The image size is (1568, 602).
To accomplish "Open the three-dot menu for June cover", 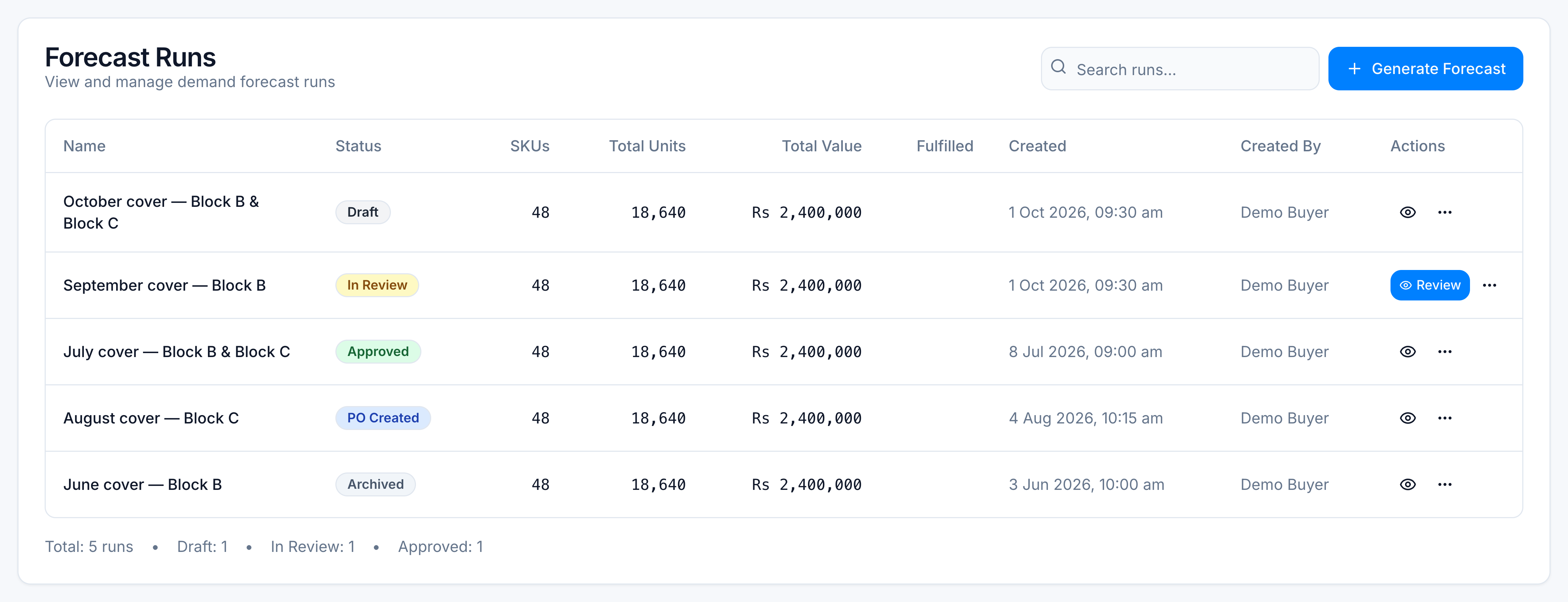I will coord(1445,484).
